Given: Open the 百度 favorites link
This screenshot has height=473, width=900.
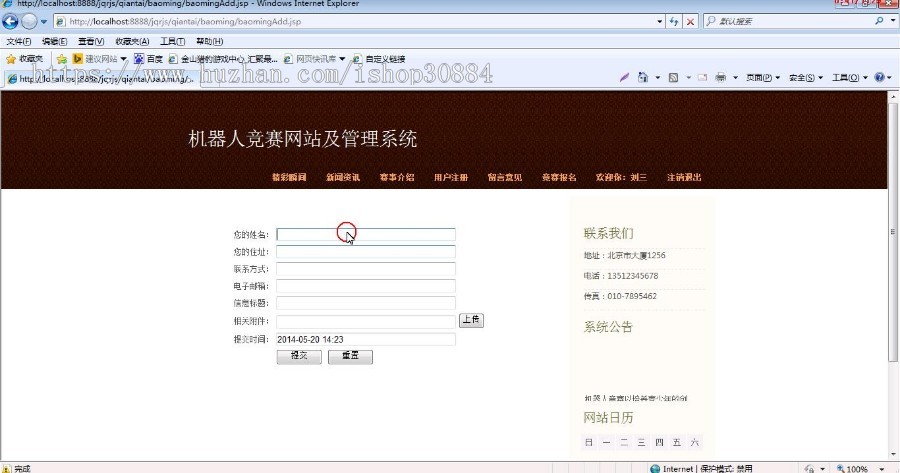Looking at the screenshot, I should coord(148,59).
